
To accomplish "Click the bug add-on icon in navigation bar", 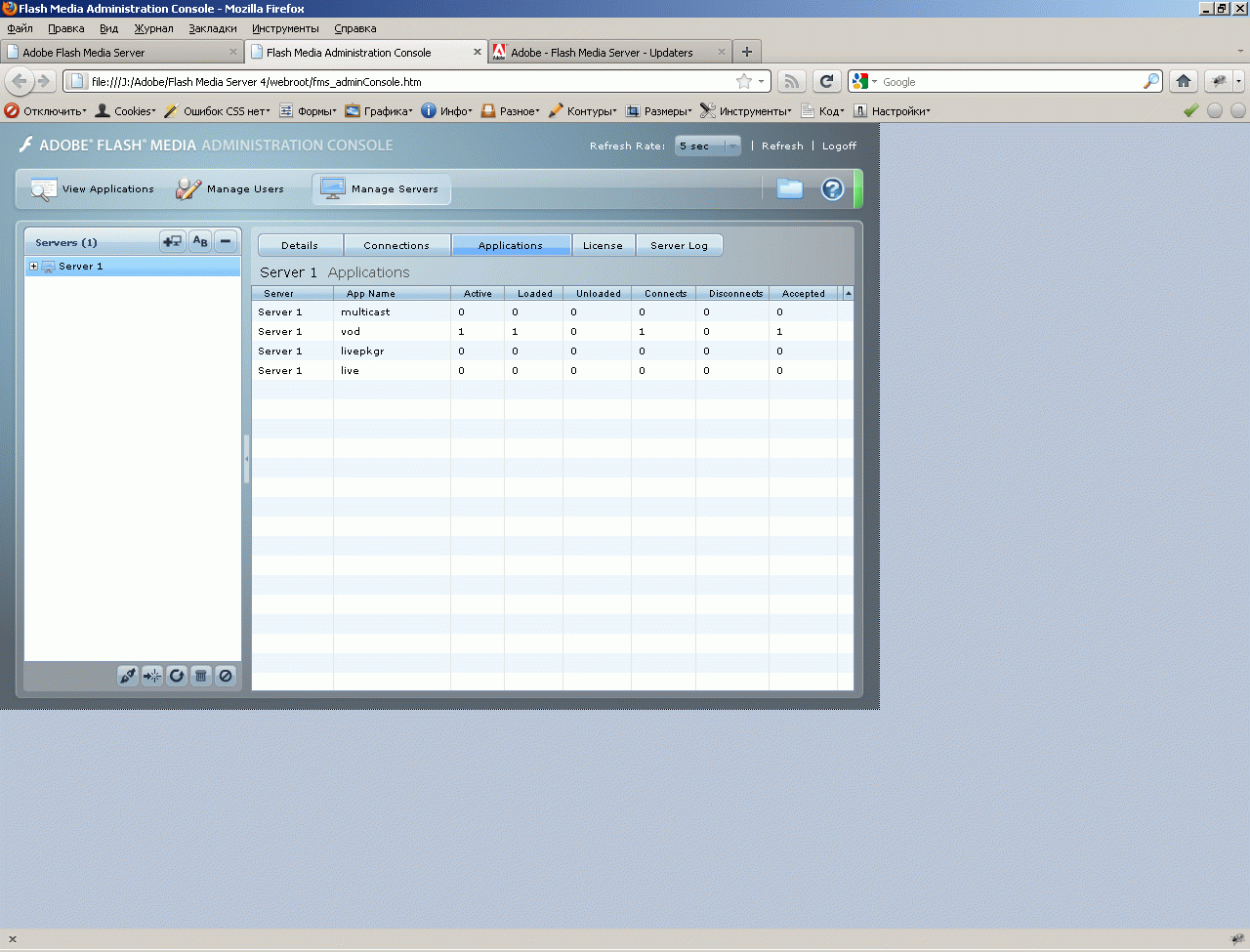I will click(x=1219, y=81).
